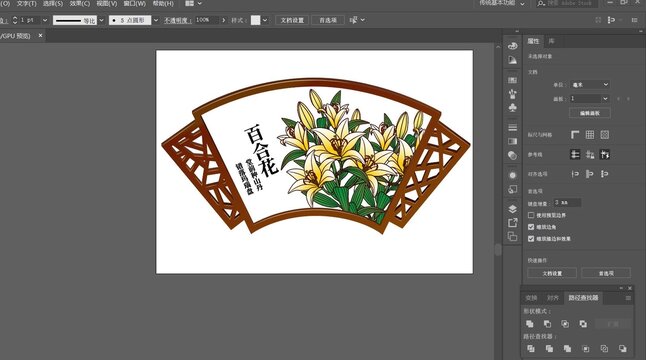The width and height of the screenshot is (646, 360).
Task: Open the Color Guide panel icon
Action: tap(513, 60)
